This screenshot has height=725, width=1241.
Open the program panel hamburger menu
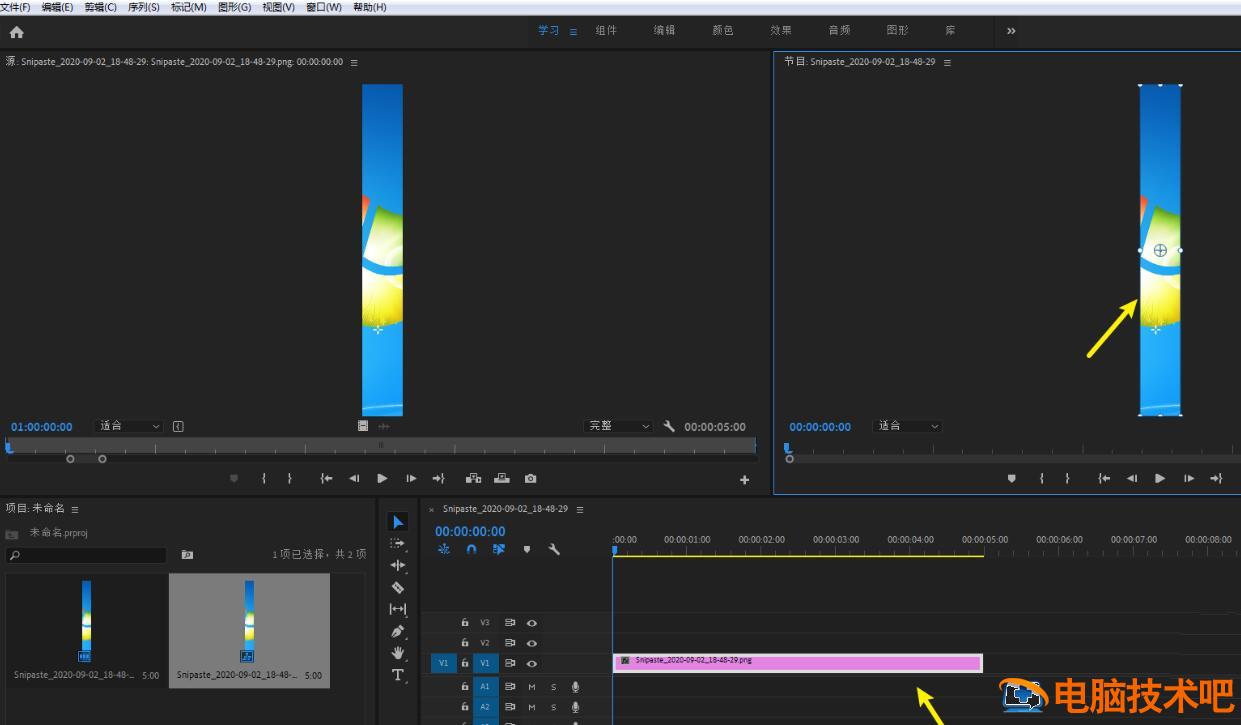click(947, 62)
